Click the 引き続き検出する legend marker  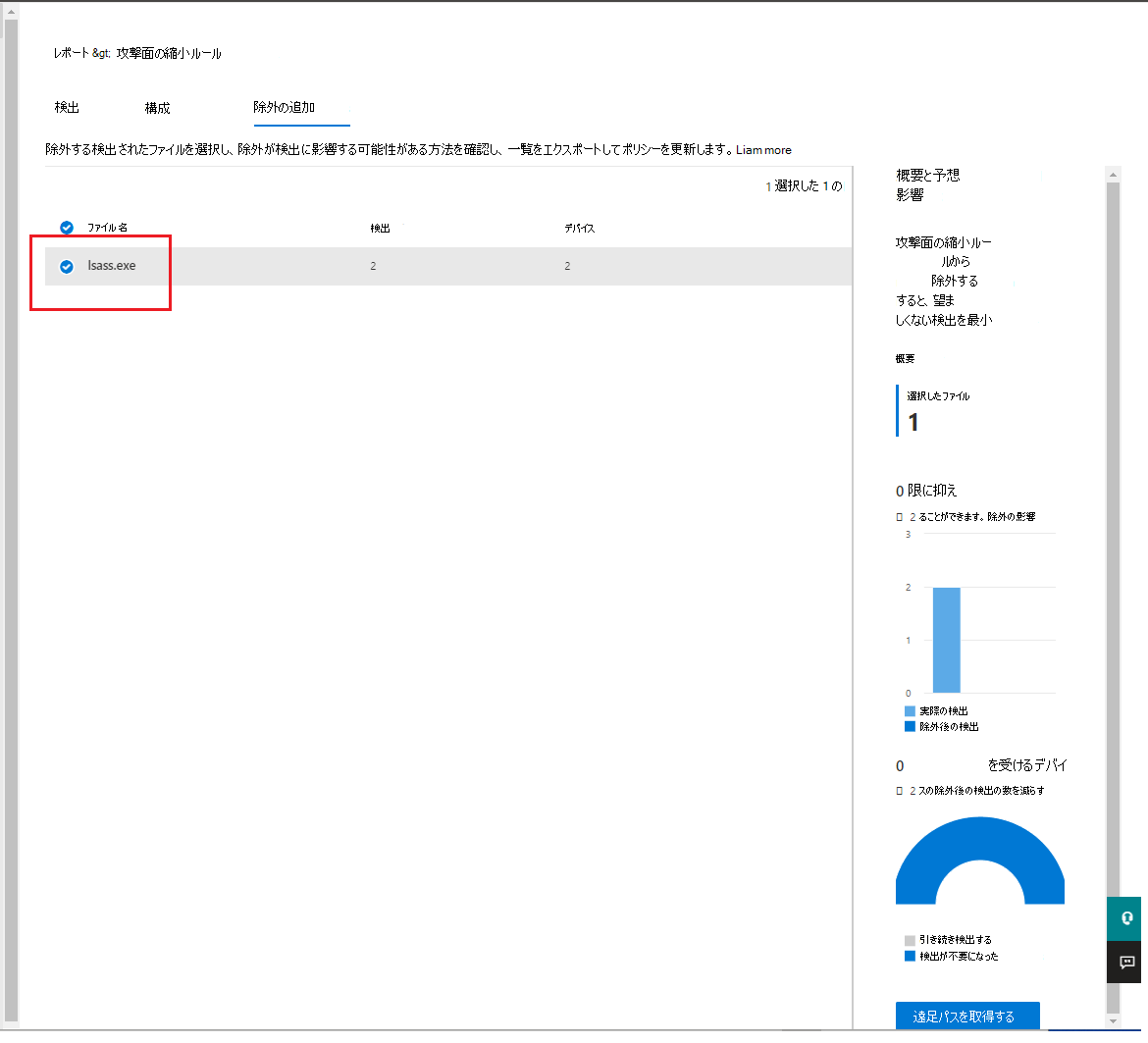pos(910,940)
